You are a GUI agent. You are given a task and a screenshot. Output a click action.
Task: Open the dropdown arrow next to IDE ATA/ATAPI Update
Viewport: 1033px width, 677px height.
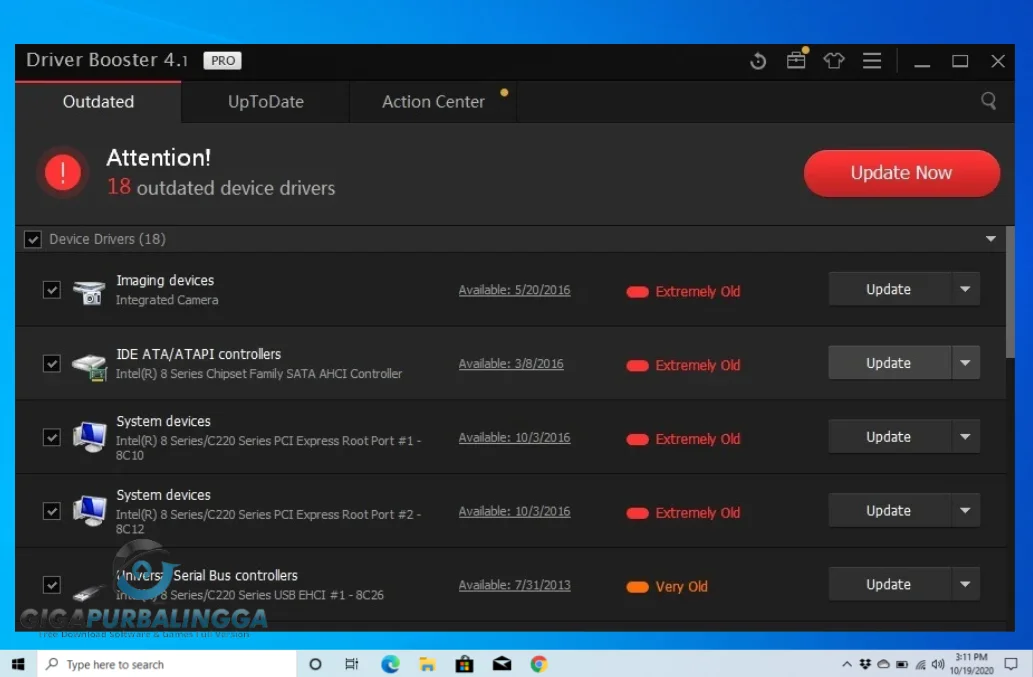965,363
